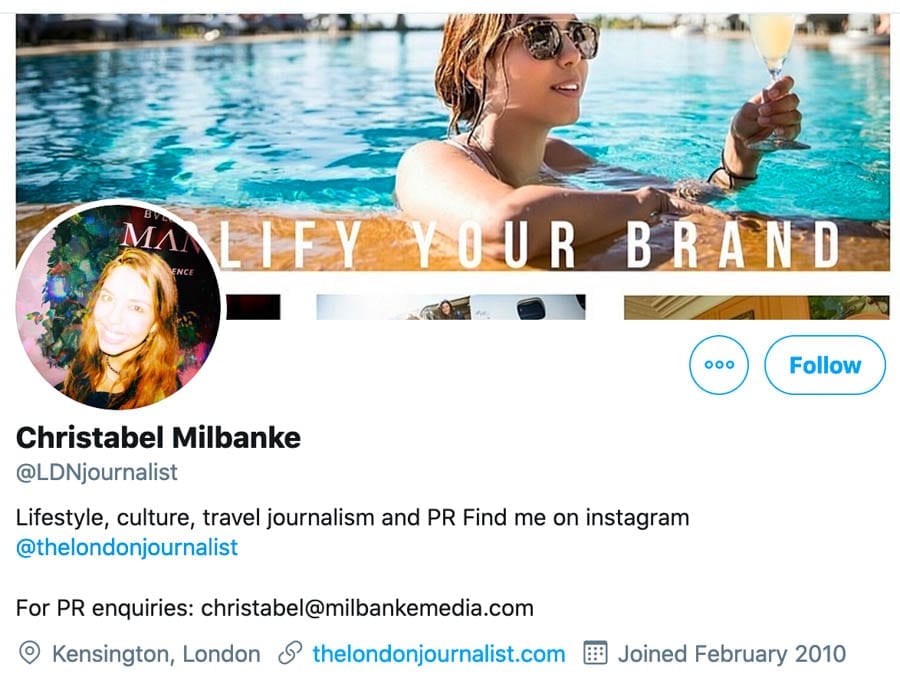Click the christabel@milbankemedia.com email address
Viewport: 900px width, 681px height.
pos(367,607)
